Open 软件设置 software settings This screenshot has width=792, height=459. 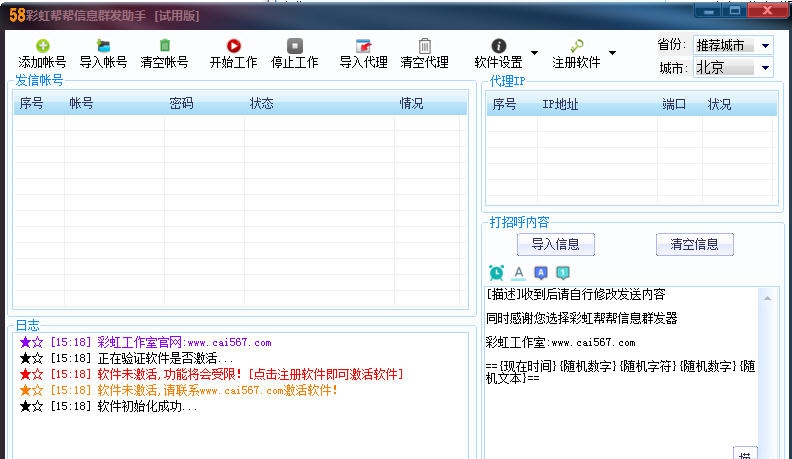point(499,54)
